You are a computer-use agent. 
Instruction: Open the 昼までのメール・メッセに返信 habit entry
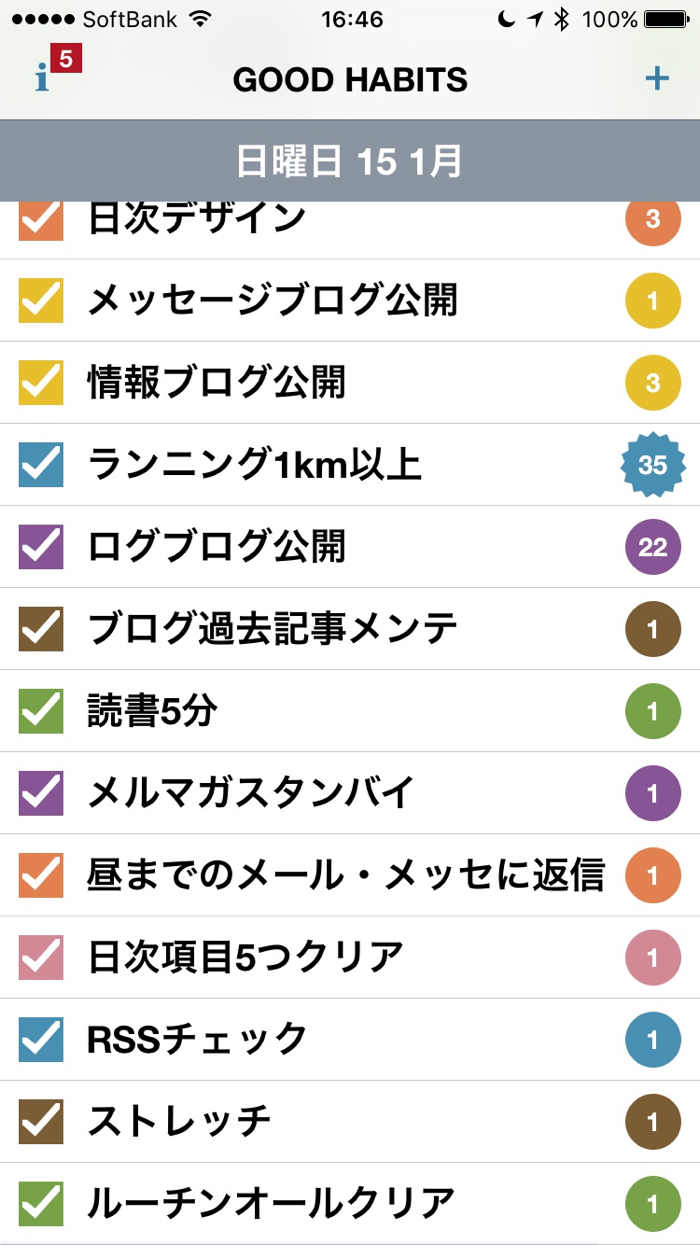coord(345,875)
